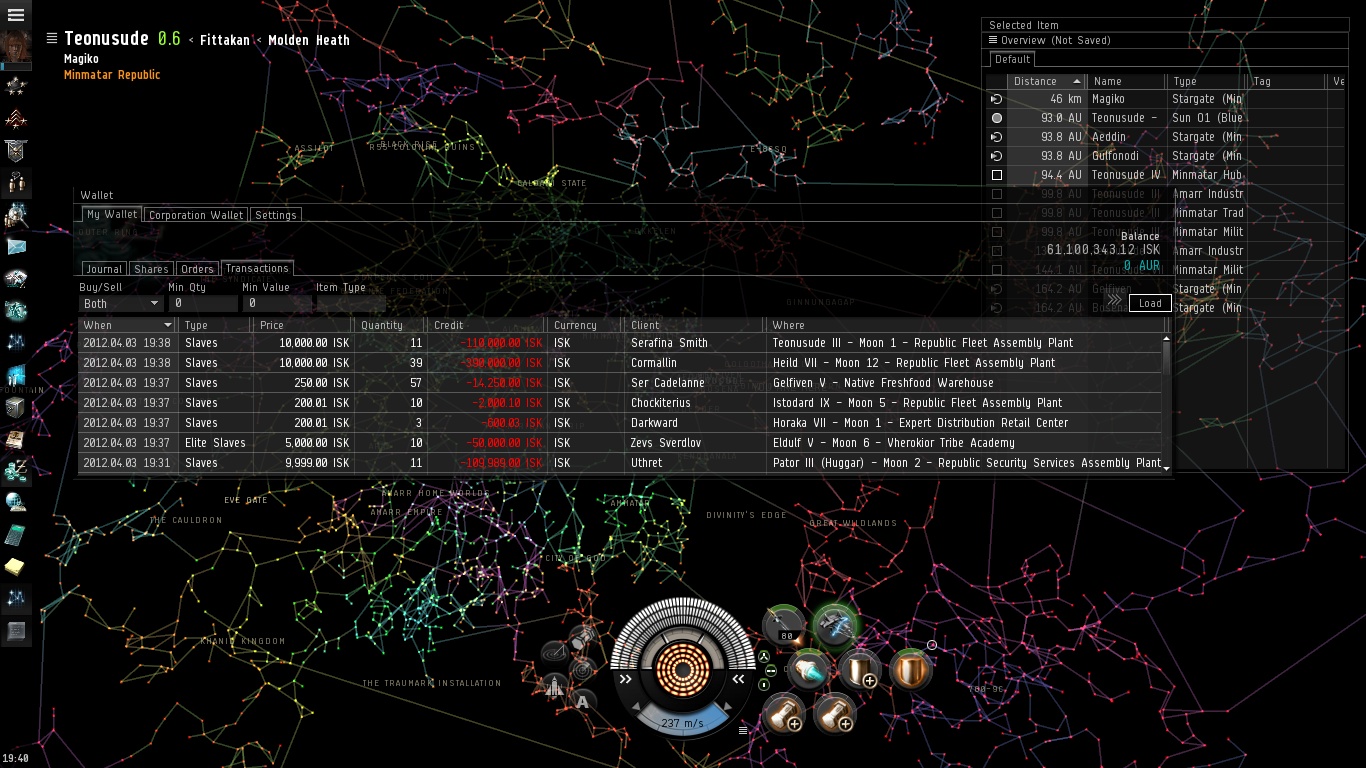Open the Overview (Not Saved) menu icon
The width and height of the screenshot is (1366, 768).
coord(993,40)
